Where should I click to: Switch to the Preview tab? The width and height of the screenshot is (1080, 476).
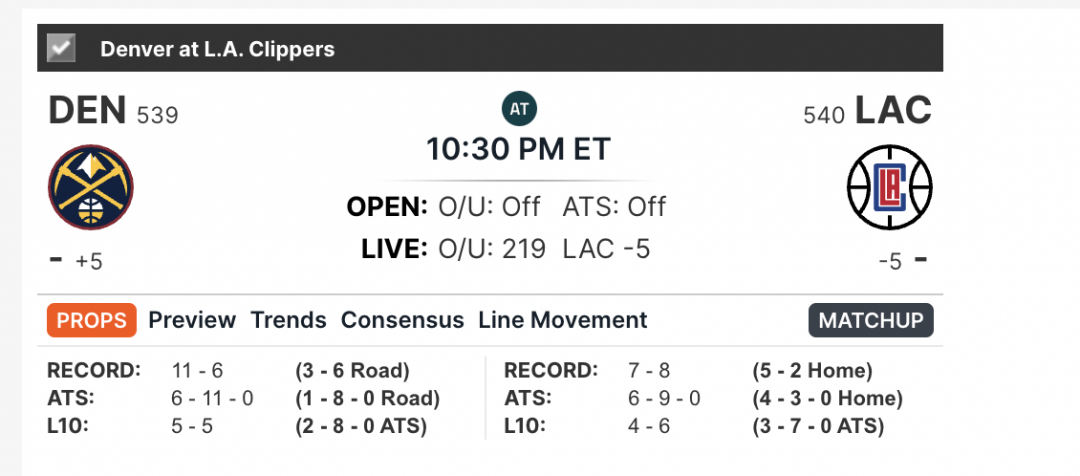coord(192,320)
